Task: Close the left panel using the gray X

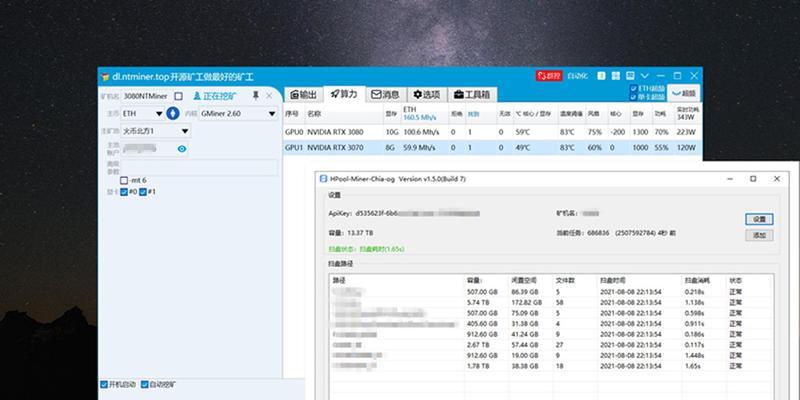Action: (x=269, y=95)
